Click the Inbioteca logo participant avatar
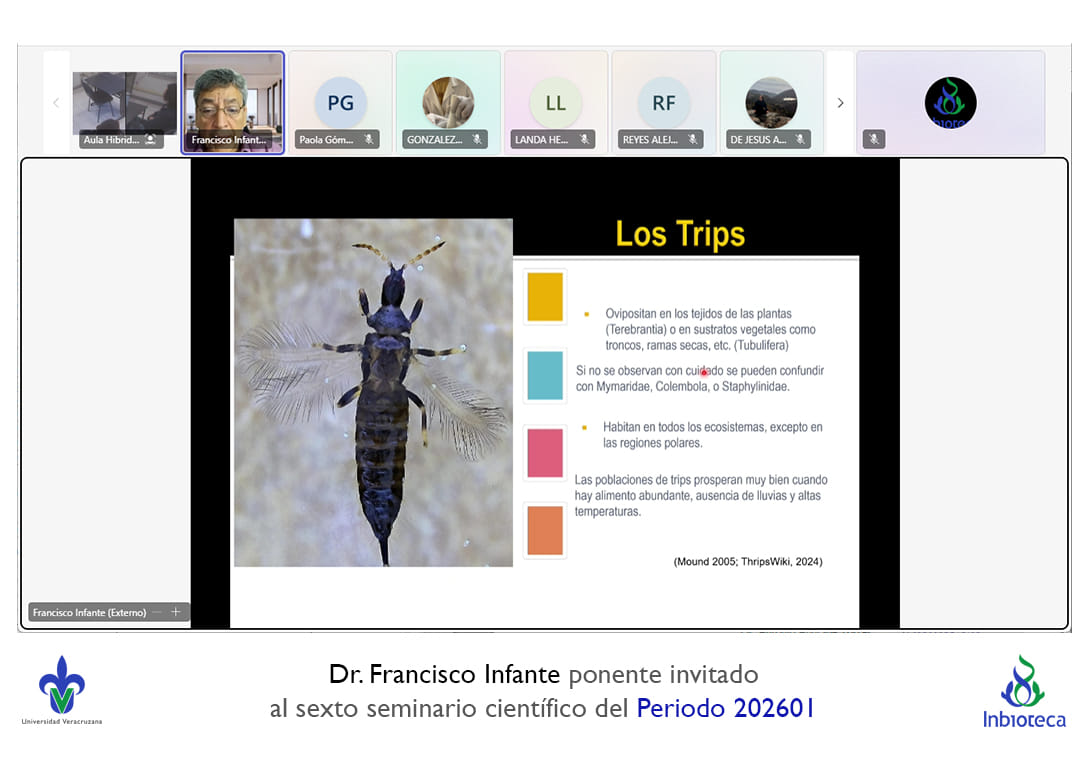 [950, 102]
